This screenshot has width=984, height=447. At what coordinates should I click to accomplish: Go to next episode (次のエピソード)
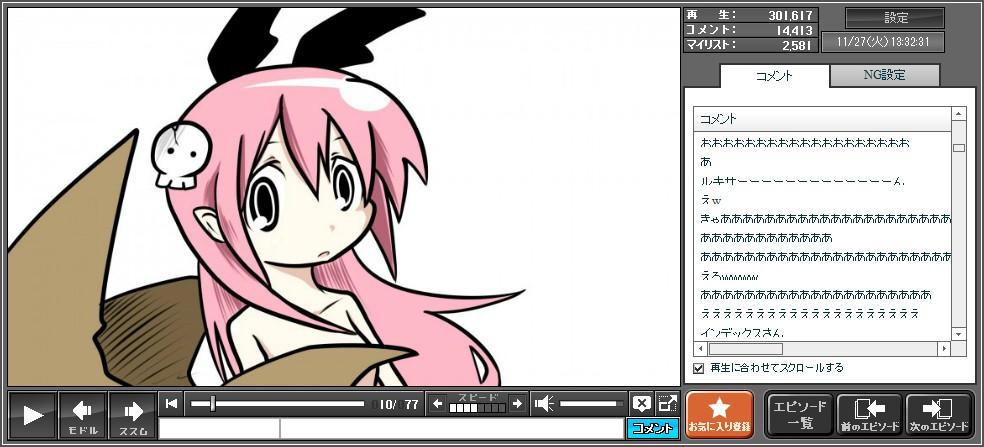click(x=939, y=414)
